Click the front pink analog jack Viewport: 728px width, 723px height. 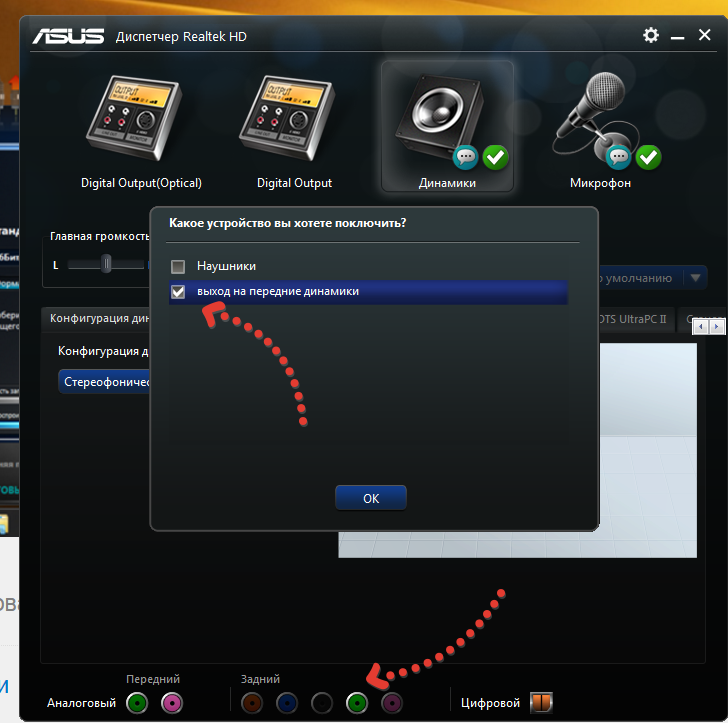[x=172, y=703]
